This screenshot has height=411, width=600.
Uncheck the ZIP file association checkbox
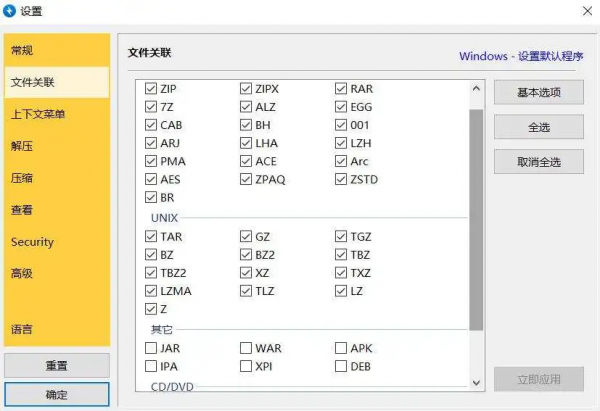pos(151,89)
